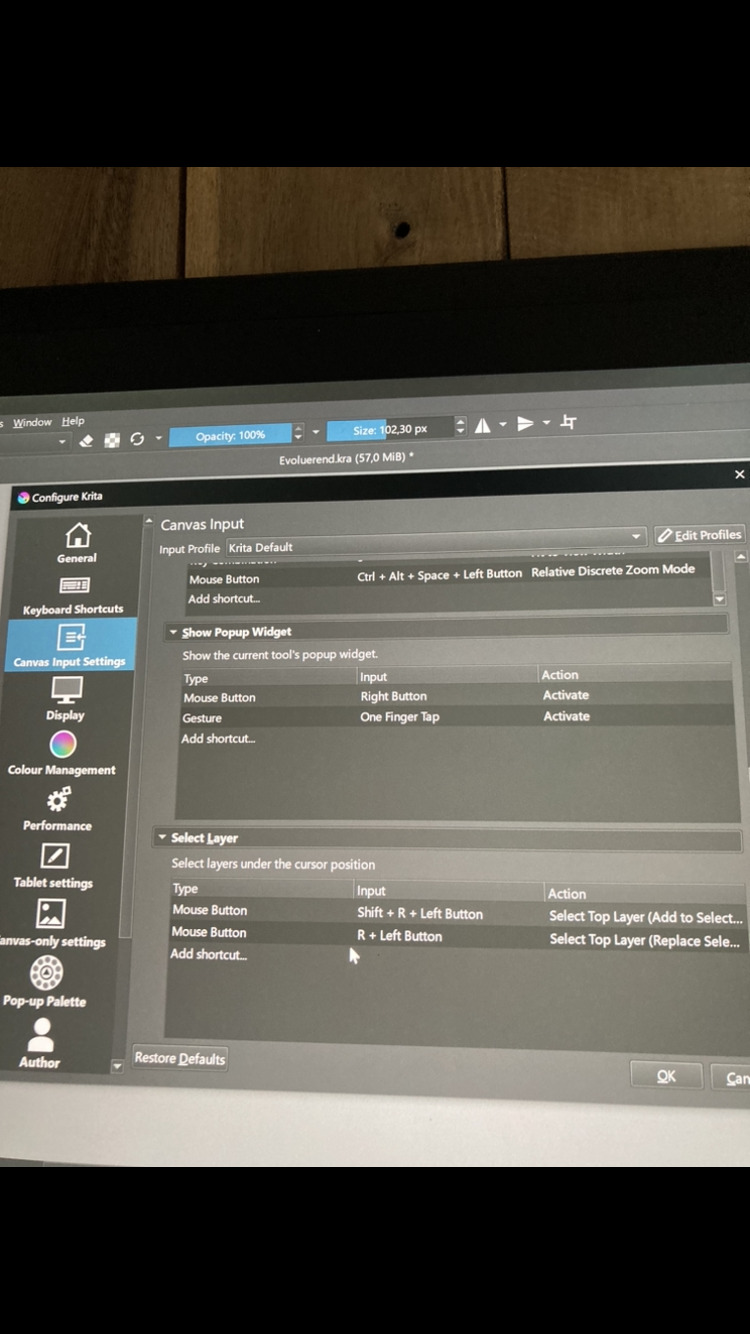Click the Cancel button
This screenshot has width=750, height=1334.
click(x=732, y=1078)
